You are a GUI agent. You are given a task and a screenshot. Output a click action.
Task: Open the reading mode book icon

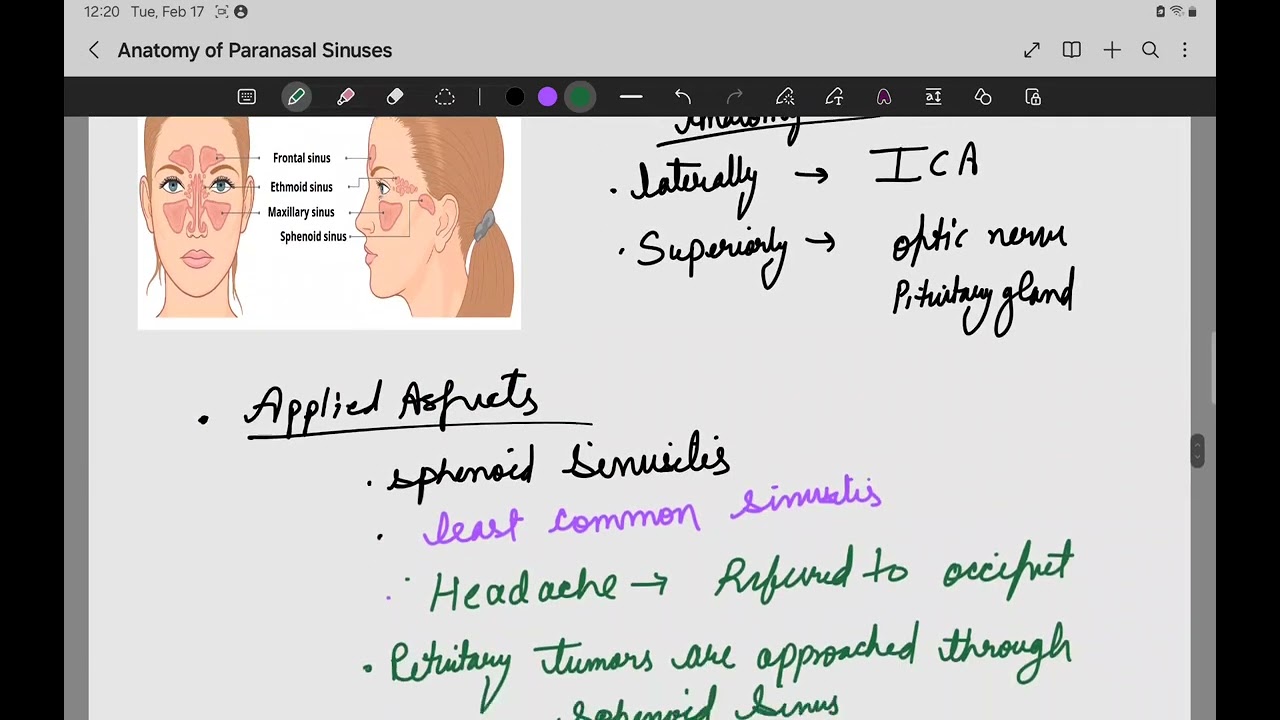point(1072,50)
